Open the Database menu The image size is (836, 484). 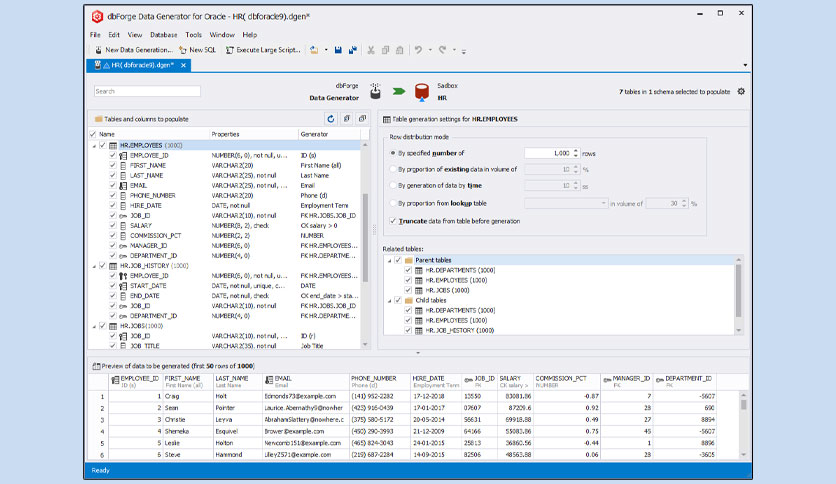coord(164,35)
